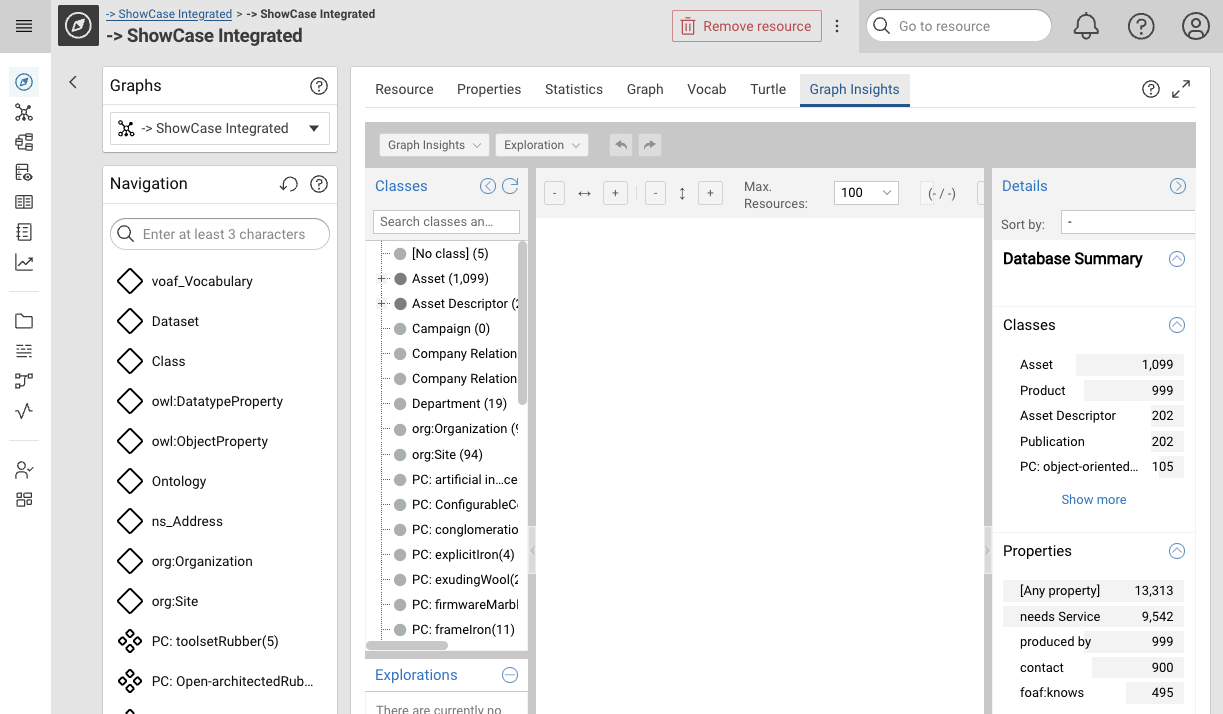
Task: Click the zoom in plus button on the canvas toolbar
Action: coord(614,193)
